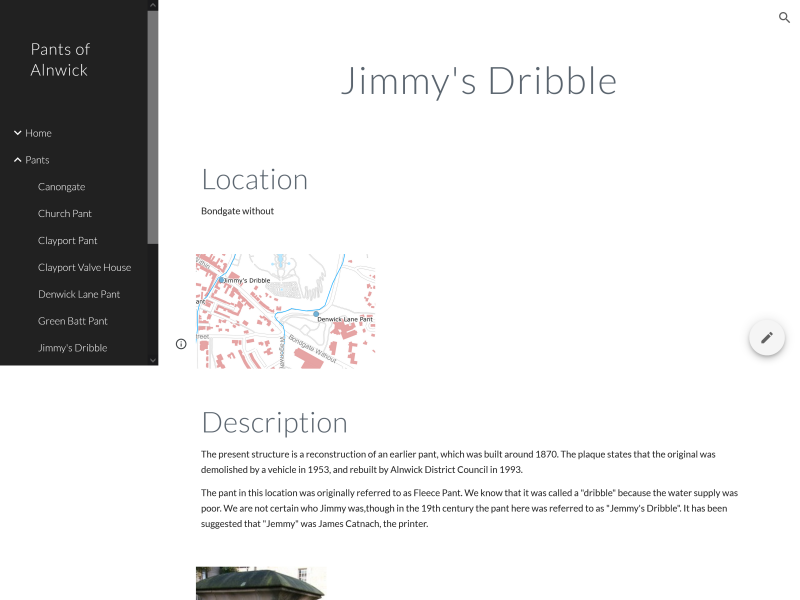This screenshot has height=600, width=800.
Task: Click the location map image
Action: [285, 311]
